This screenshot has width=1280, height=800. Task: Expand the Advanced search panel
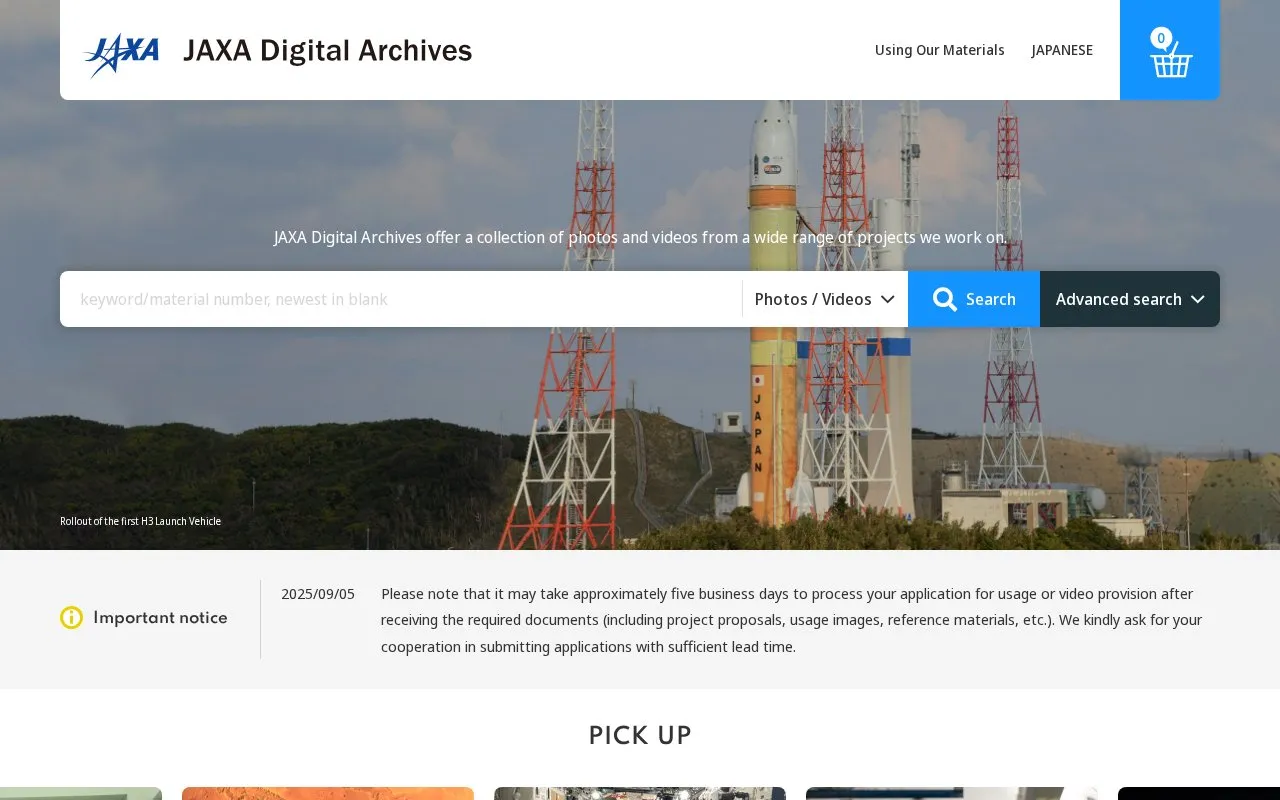click(x=1130, y=299)
